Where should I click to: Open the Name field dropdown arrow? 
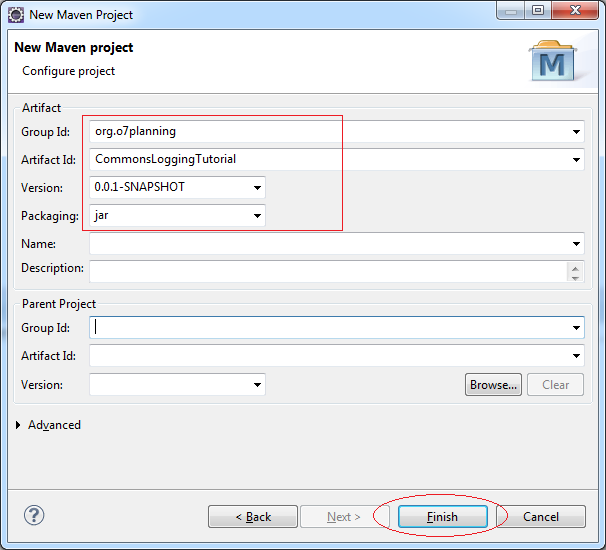(x=576, y=244)
